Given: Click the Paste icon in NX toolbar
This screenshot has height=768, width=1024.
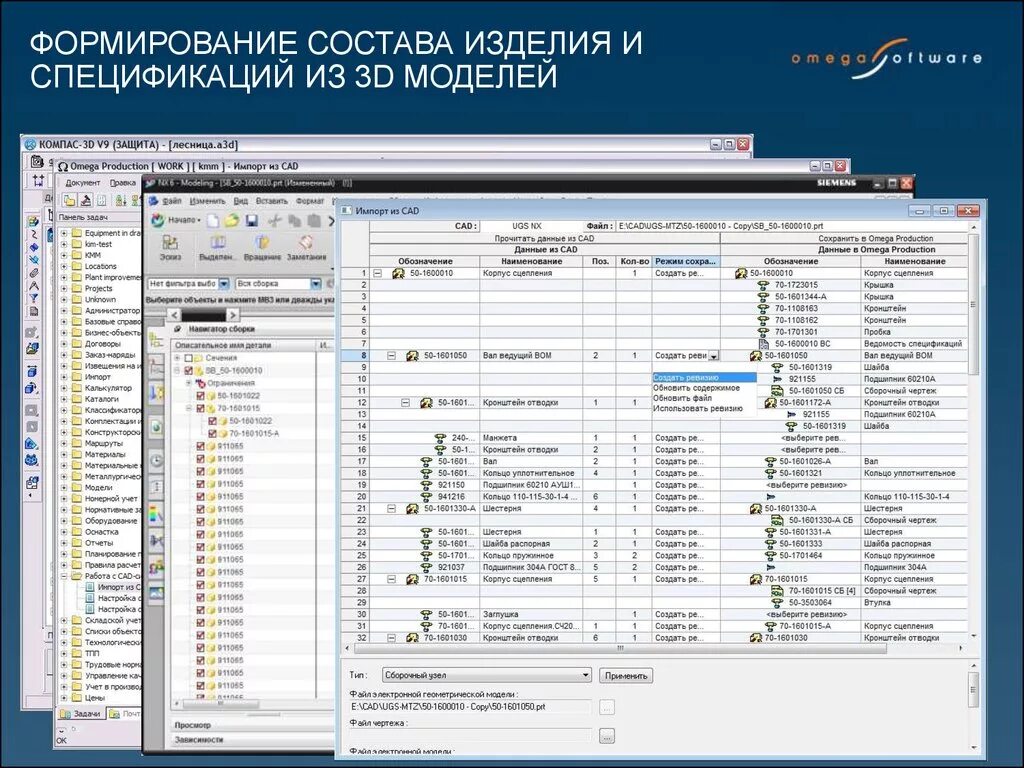Looking at the screenshot, I should click(x=314, y=221).
